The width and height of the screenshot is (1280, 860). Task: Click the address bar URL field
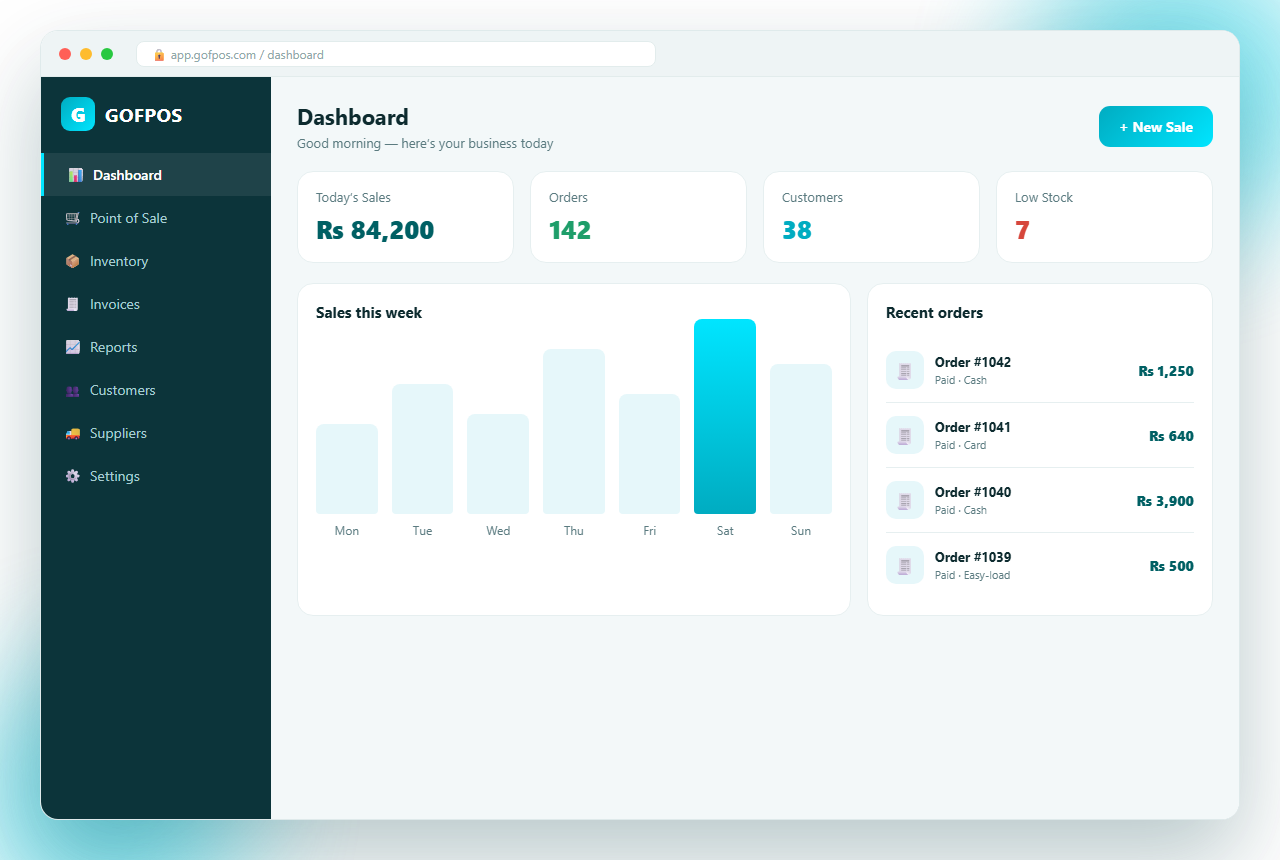tap(396, 54)
